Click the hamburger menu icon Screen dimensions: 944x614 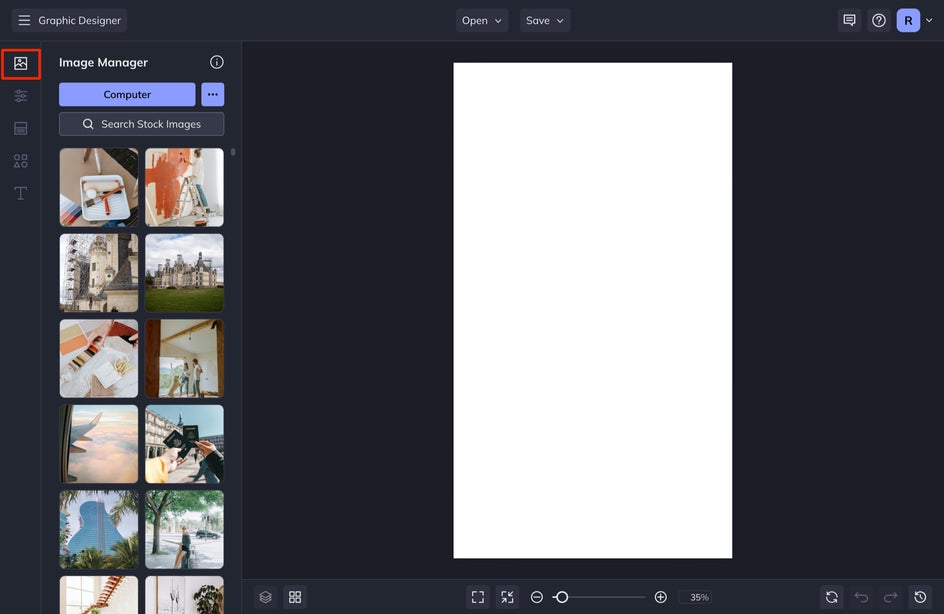24,20
